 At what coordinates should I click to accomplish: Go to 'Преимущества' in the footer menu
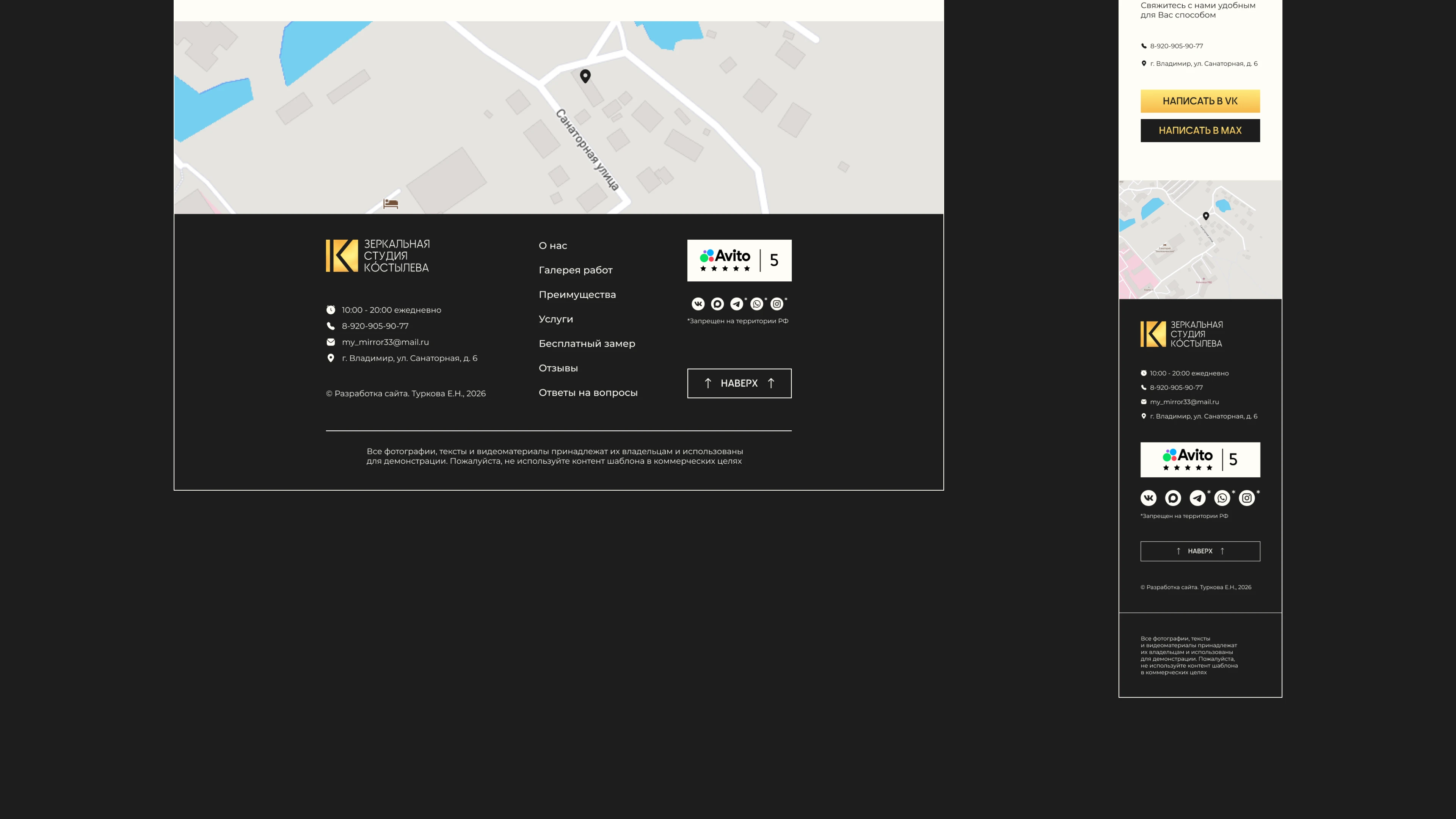pos(577,295)
